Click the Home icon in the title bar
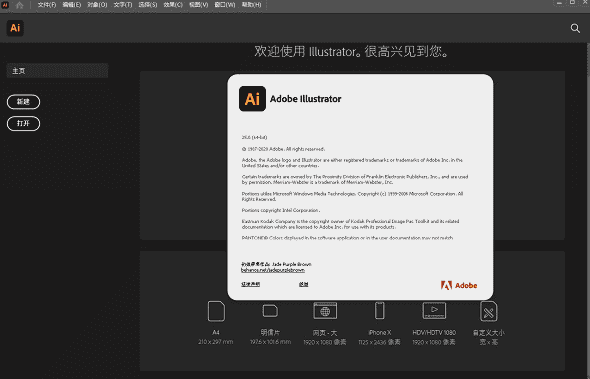 pos(20,5)
